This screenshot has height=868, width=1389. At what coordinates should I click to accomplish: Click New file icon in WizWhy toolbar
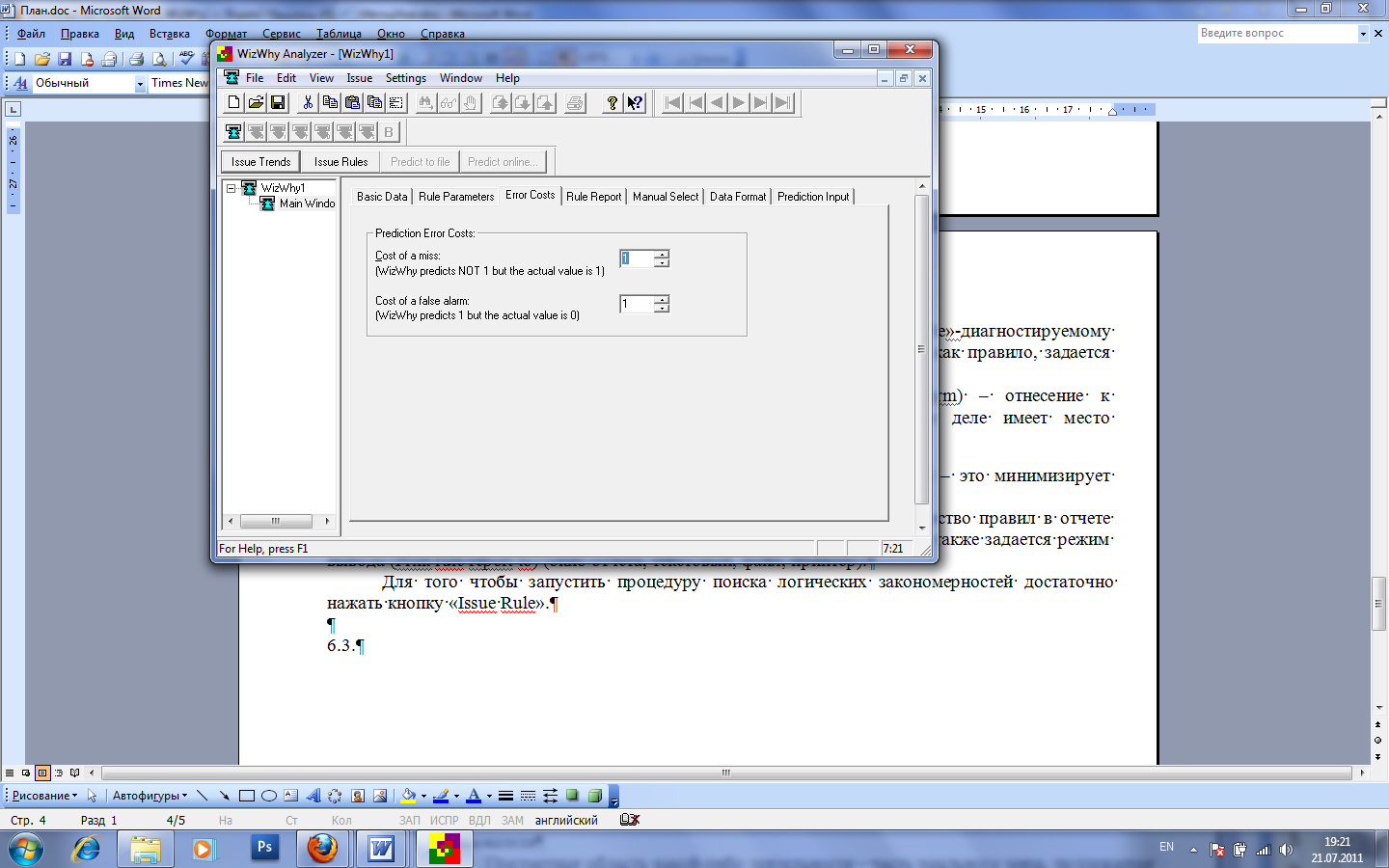click(x=233, y=102)
